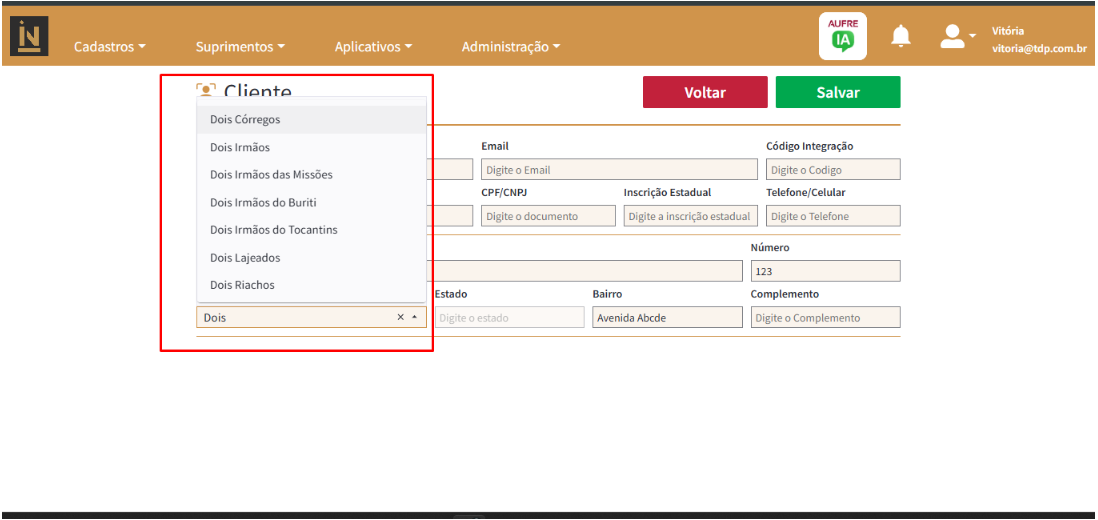
Task: Open the Cadastros dropdown menu
Action: [x=110, y=47]
